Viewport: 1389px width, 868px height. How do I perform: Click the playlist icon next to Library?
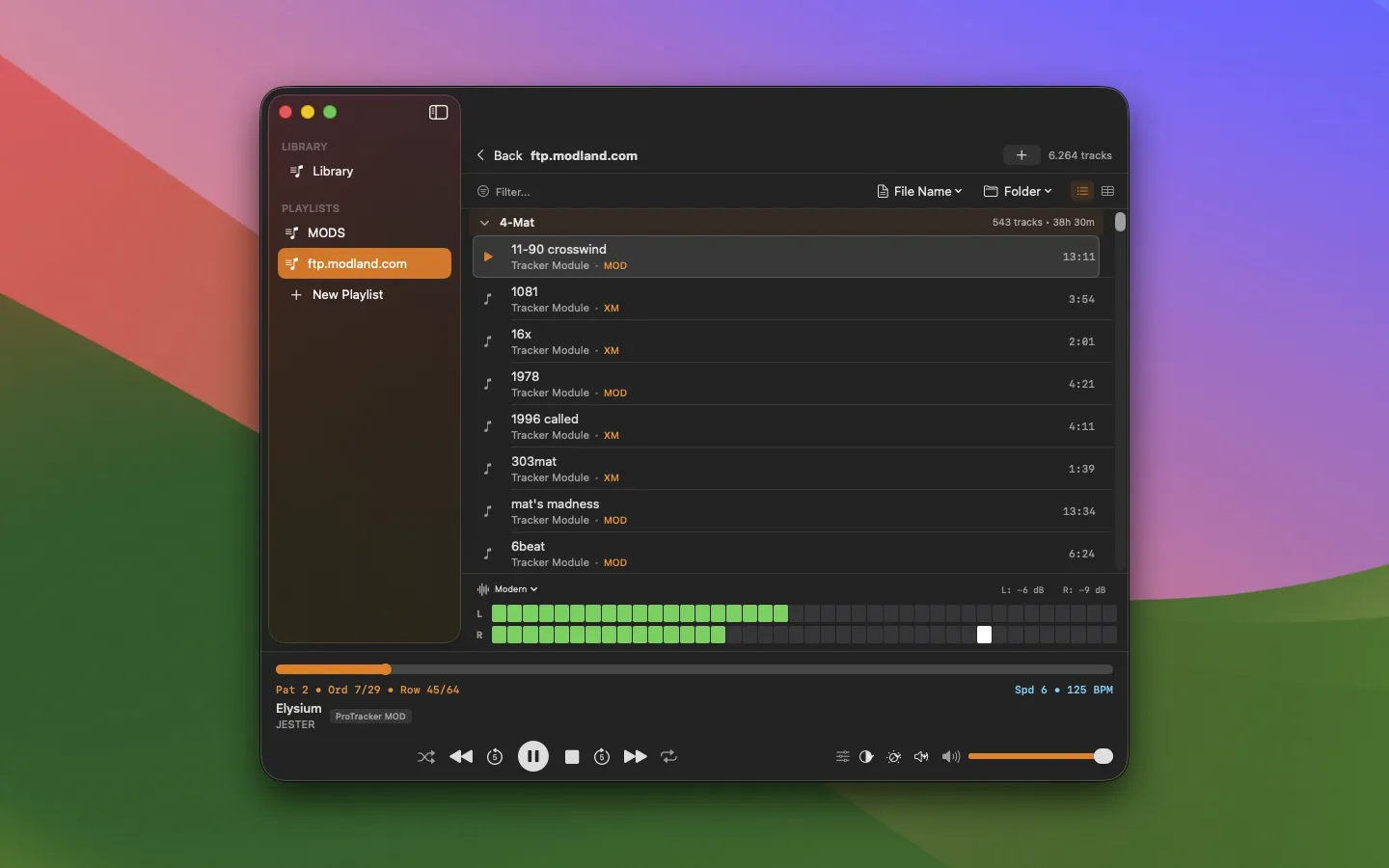click(297, 172)
